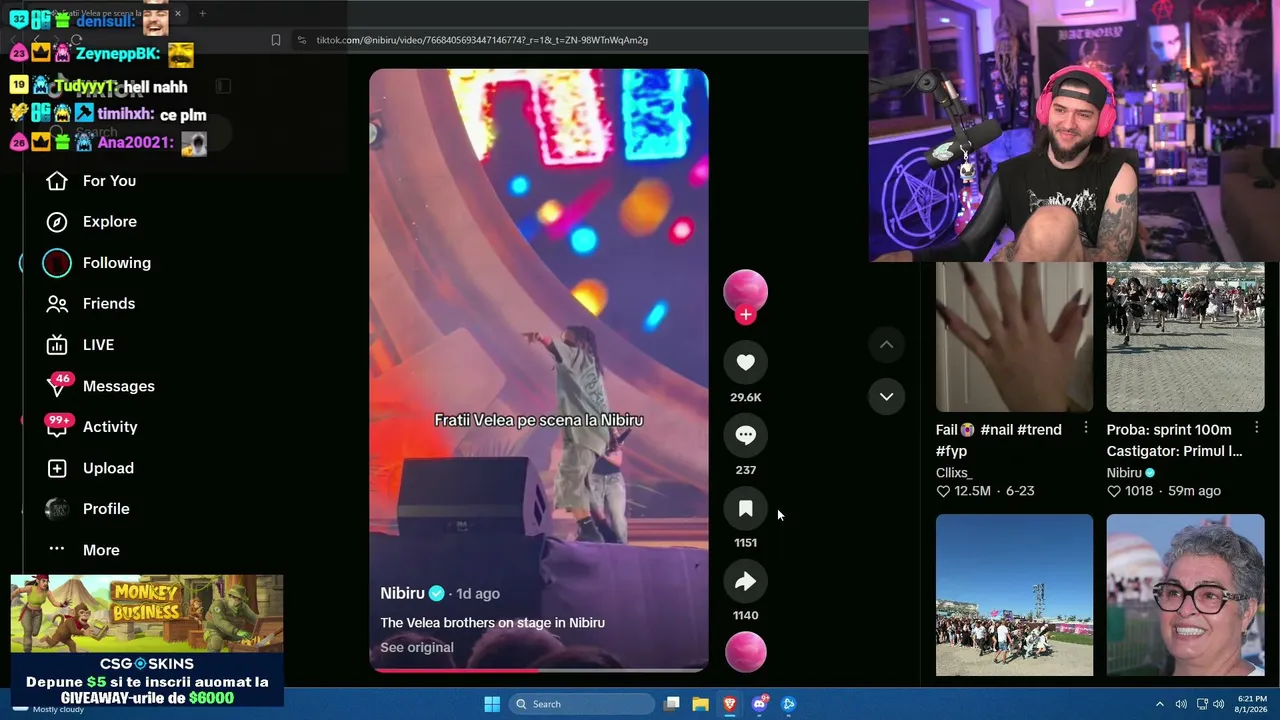1280x720 pixels.
Task: Seek the video using the red progress bar
Action: pos(539,670)
